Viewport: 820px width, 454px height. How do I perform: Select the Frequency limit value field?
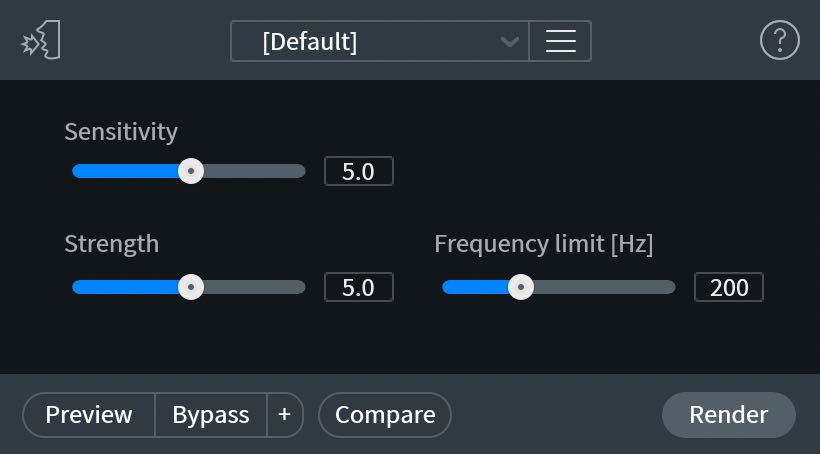pyautogui.click(x=729, y=288)
